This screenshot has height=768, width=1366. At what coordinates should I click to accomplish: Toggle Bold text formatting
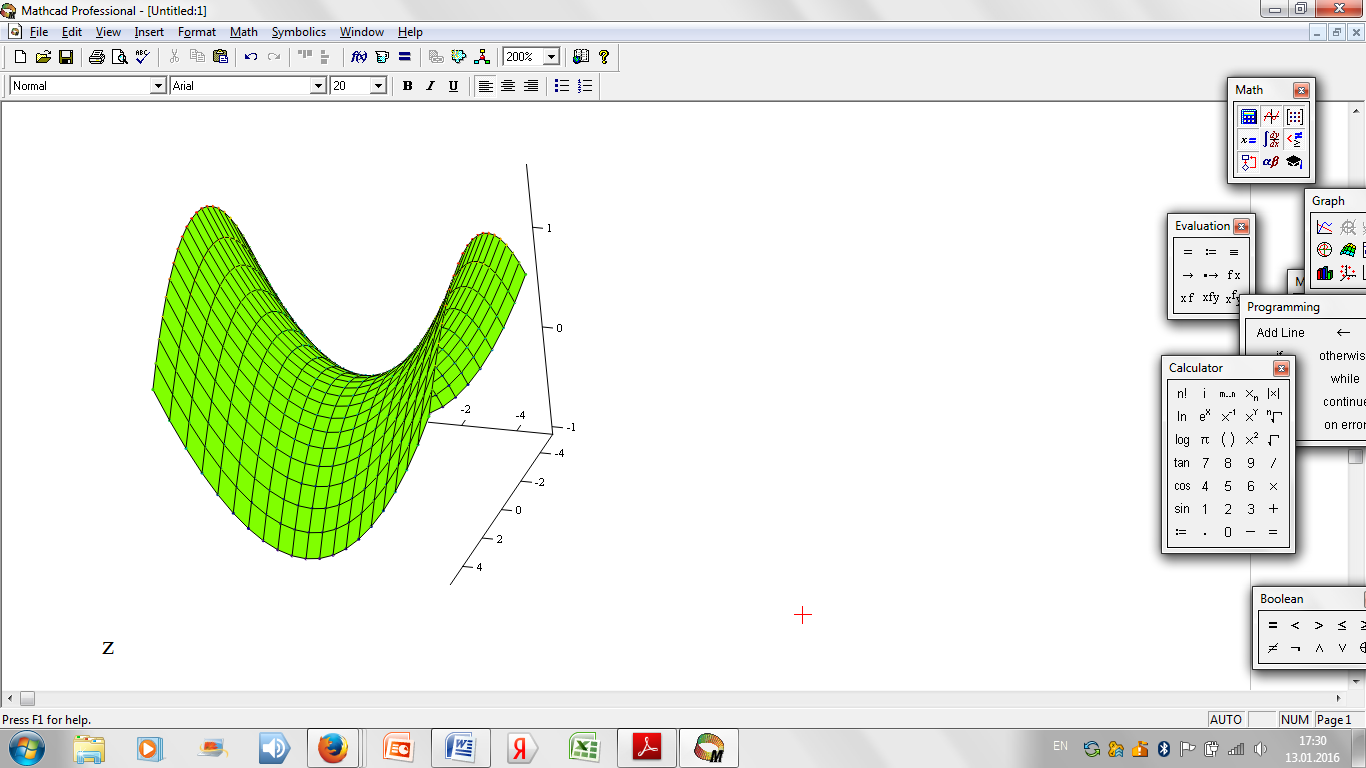point(407,86)
